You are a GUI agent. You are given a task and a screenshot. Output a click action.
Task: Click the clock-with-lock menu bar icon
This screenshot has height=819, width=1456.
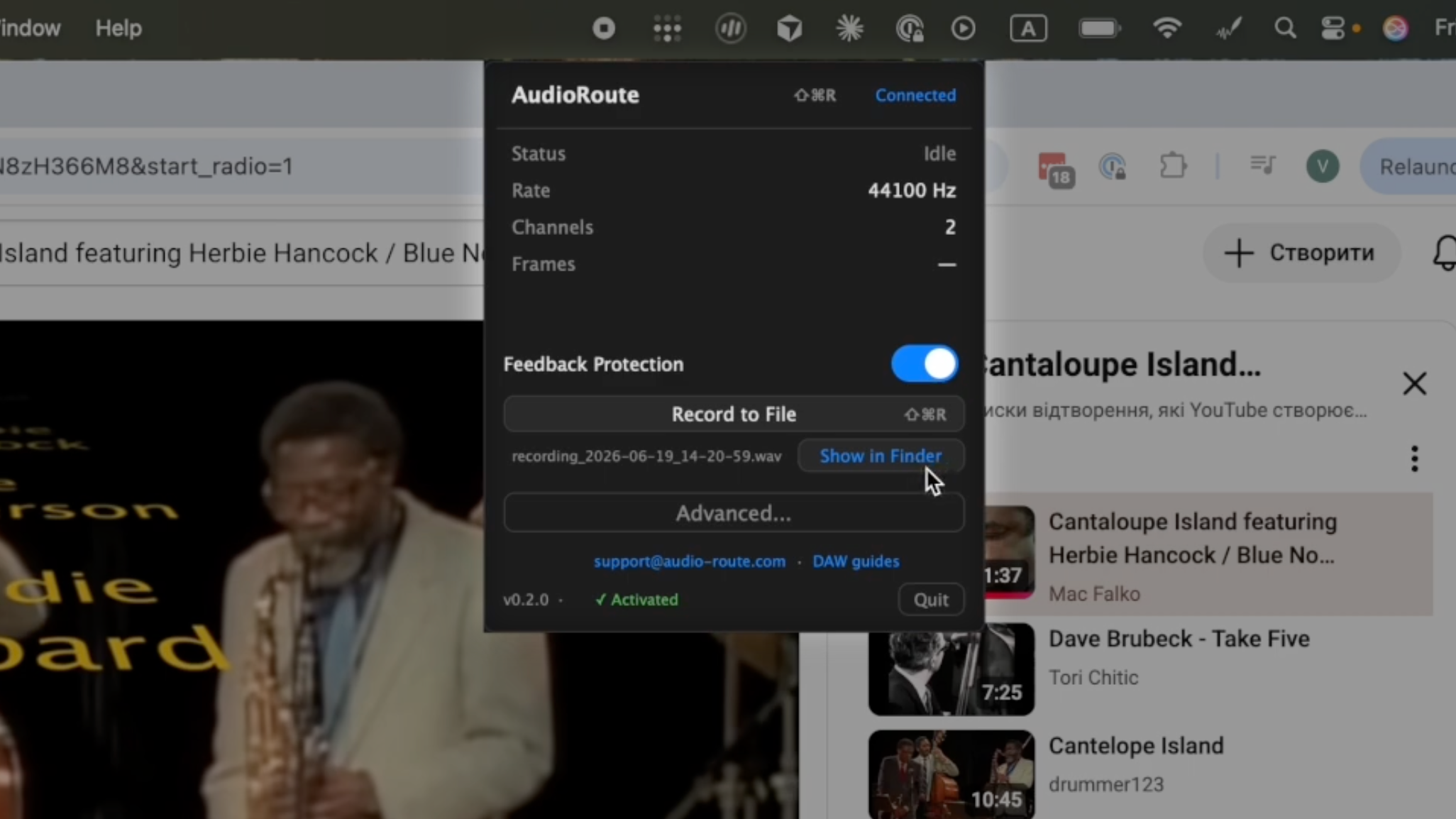click(x=910, y=28)
